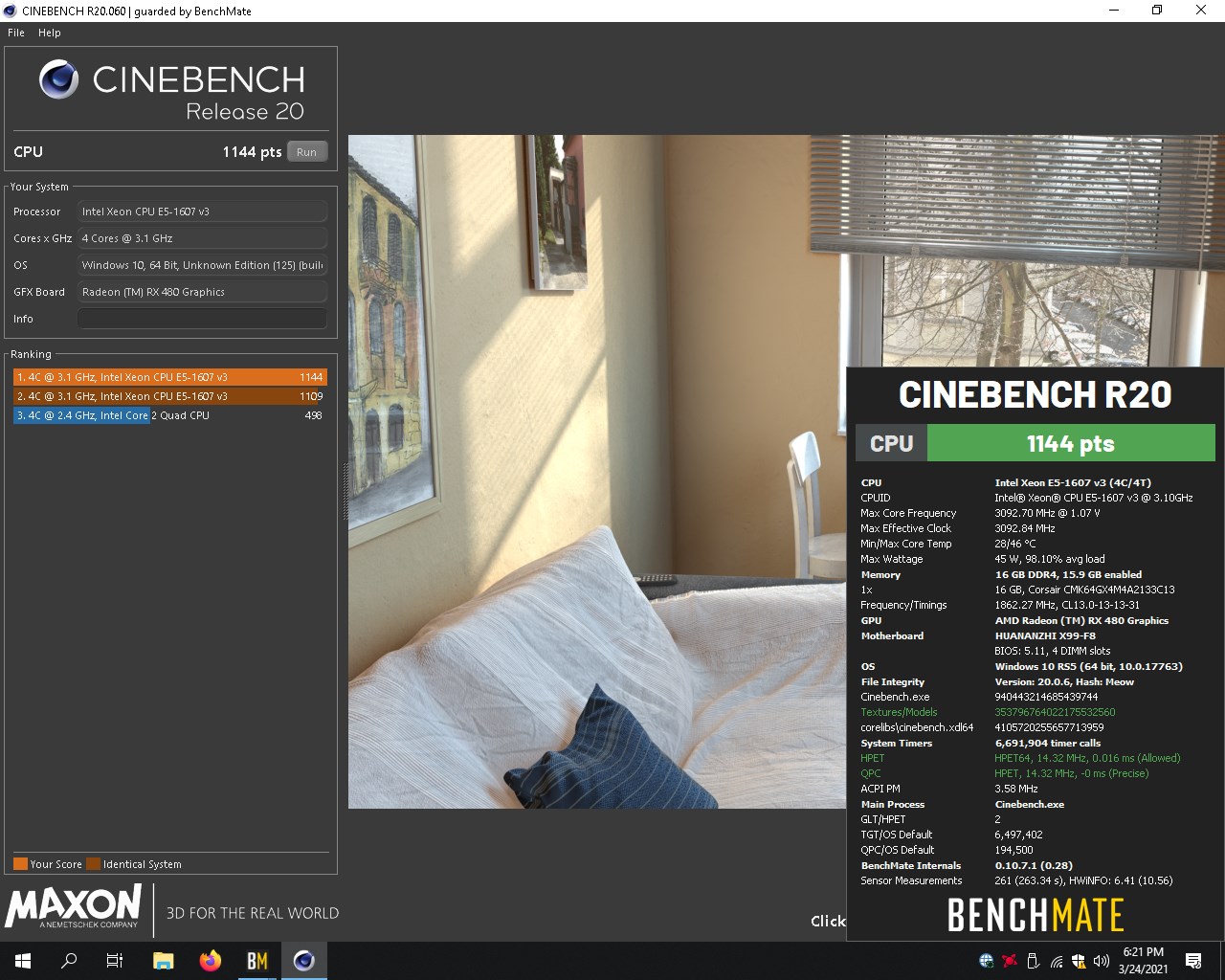Click the Max Core Frequency value 3092.70 MHz

pyautogui.click(x=1047, y=513)
